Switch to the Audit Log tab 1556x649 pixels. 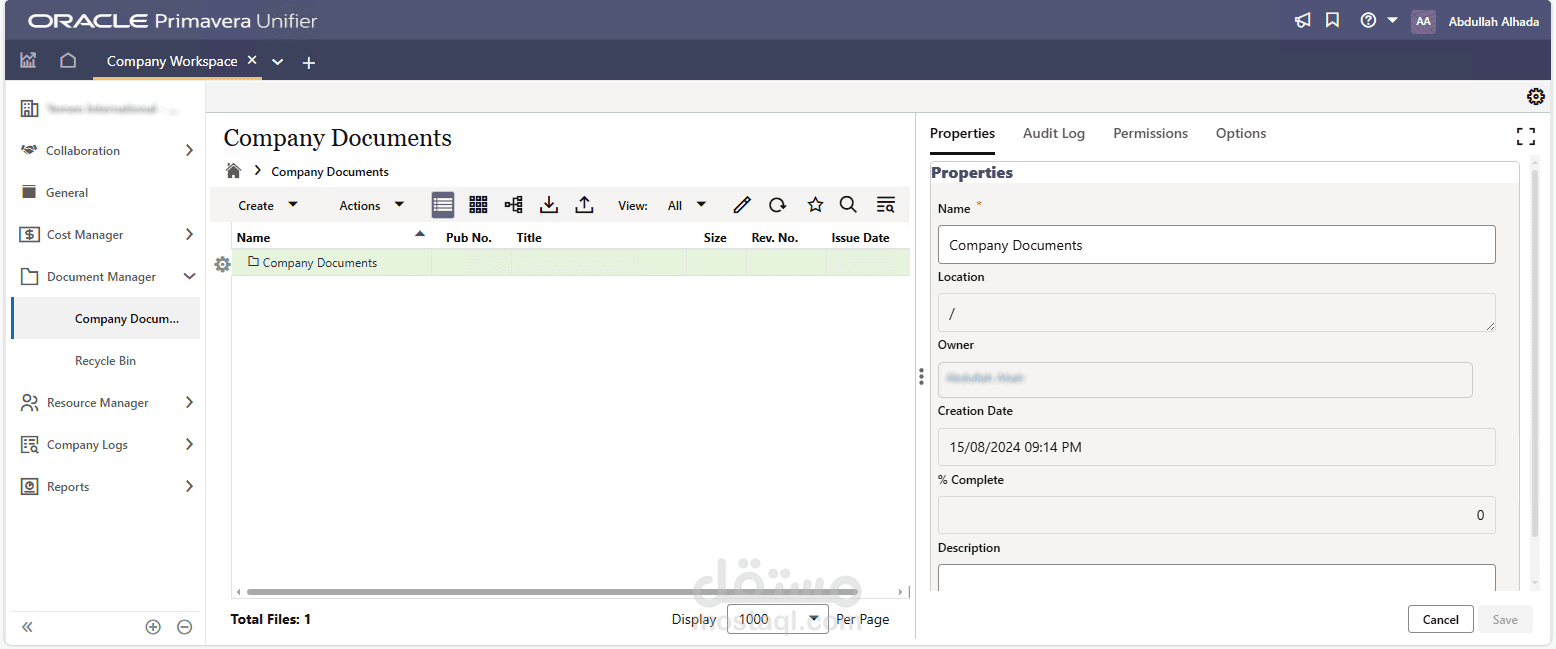[x=1054, y=133]
